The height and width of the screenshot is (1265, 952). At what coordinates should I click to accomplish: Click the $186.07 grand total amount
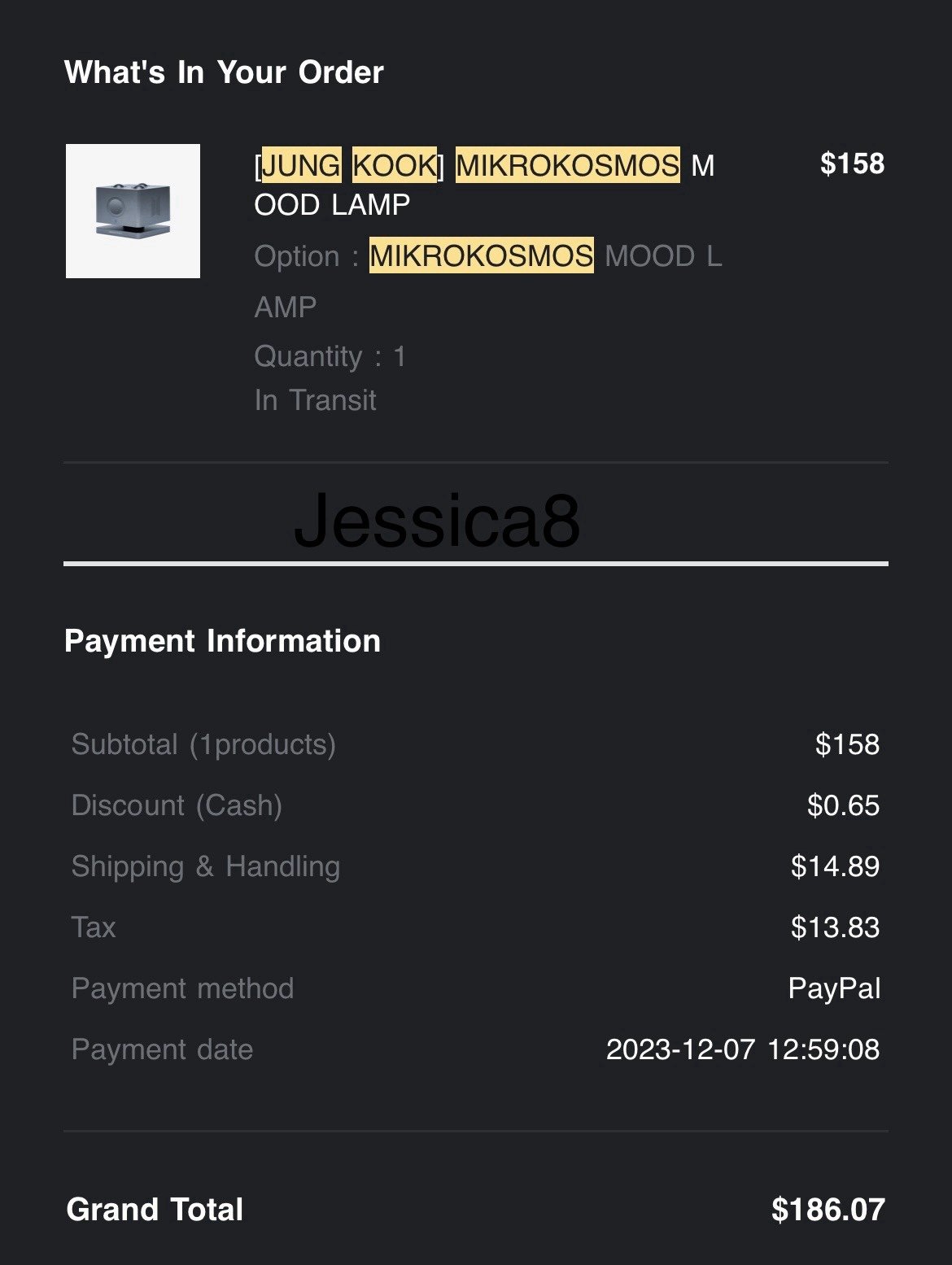pos(828,1210)
